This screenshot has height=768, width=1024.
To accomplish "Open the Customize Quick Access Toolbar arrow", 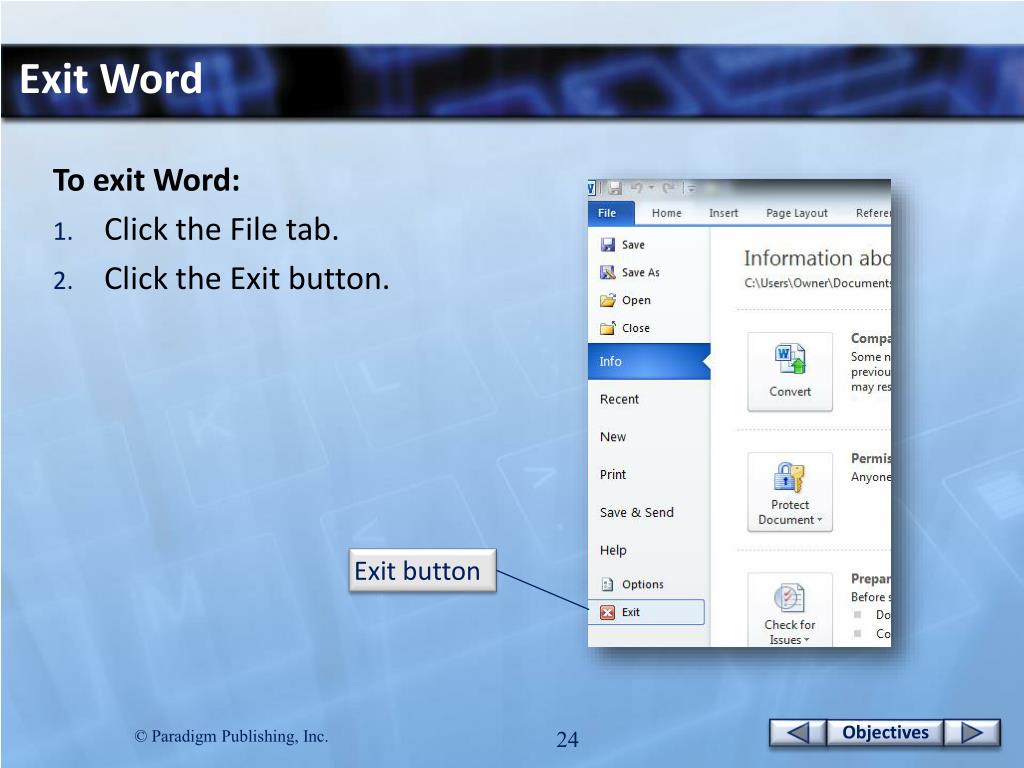I will pyautogui.click(x=692, y=189).
